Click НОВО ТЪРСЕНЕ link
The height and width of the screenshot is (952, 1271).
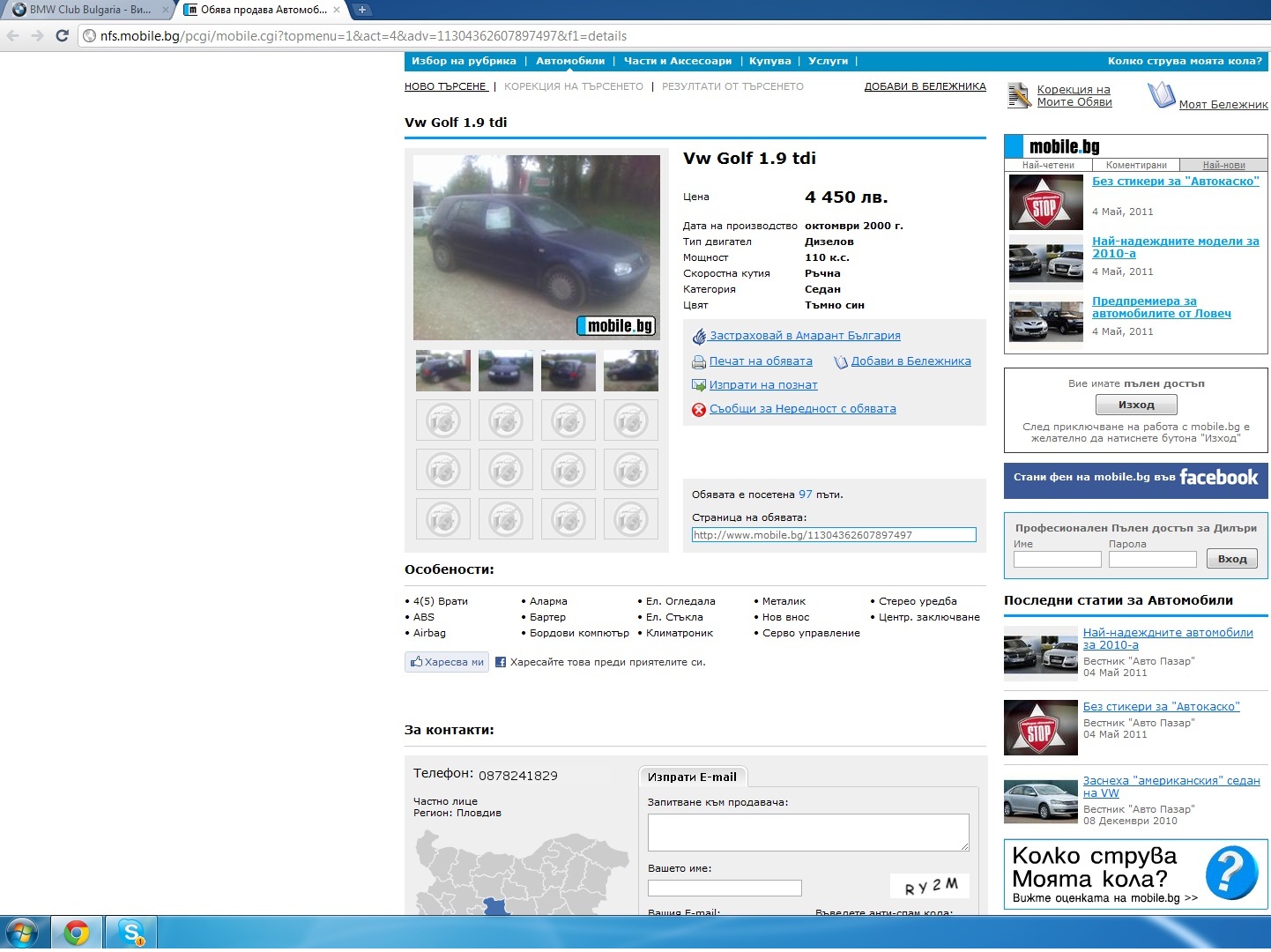(445, 86)
